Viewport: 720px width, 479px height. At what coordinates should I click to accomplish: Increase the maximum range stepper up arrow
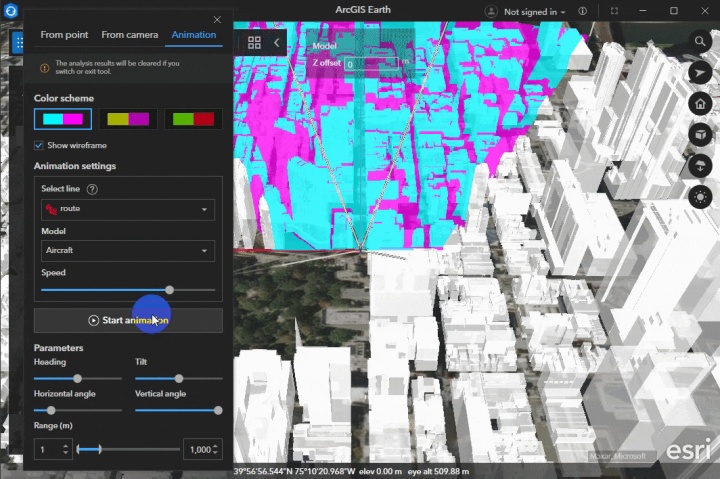coord(215,445)
